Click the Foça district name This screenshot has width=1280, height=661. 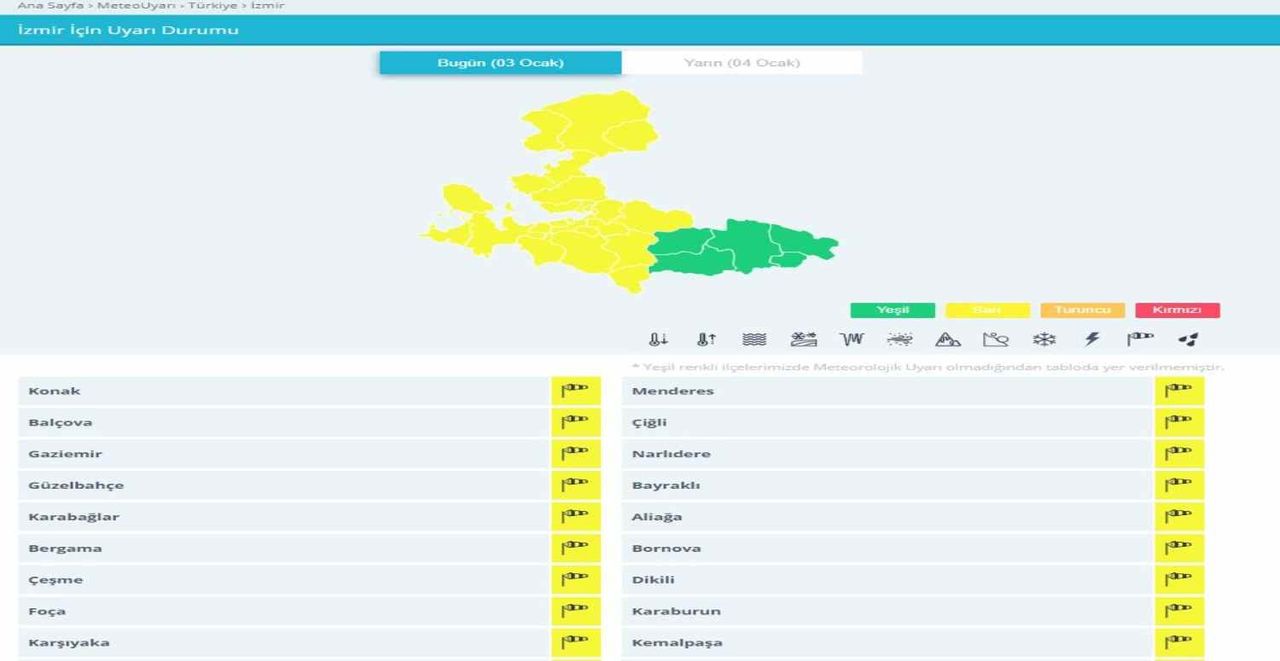pyautogui.click(x=47, y=611)
